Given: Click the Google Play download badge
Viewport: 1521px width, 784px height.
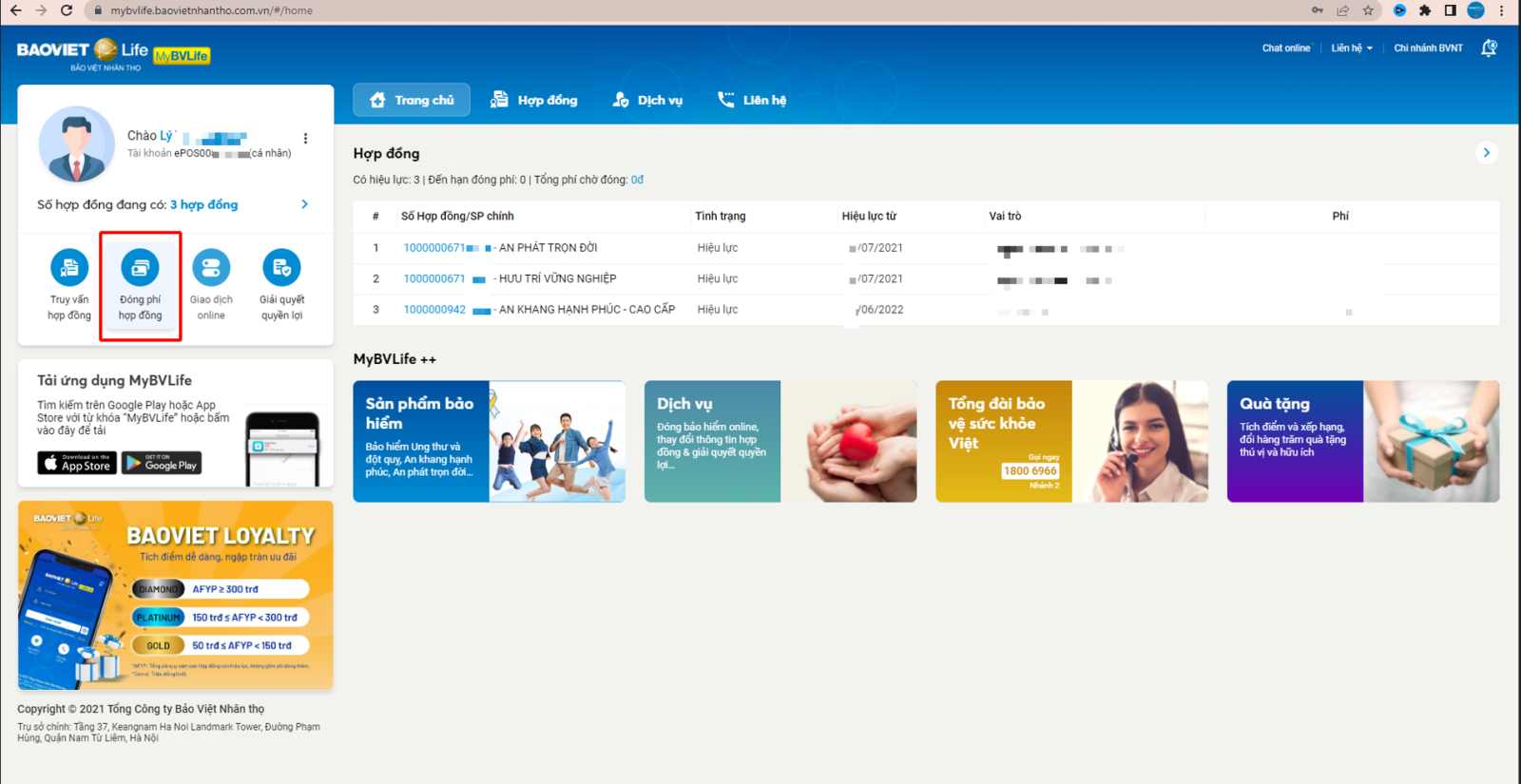Looking at the screenshot, I should (x=162, y=463).
